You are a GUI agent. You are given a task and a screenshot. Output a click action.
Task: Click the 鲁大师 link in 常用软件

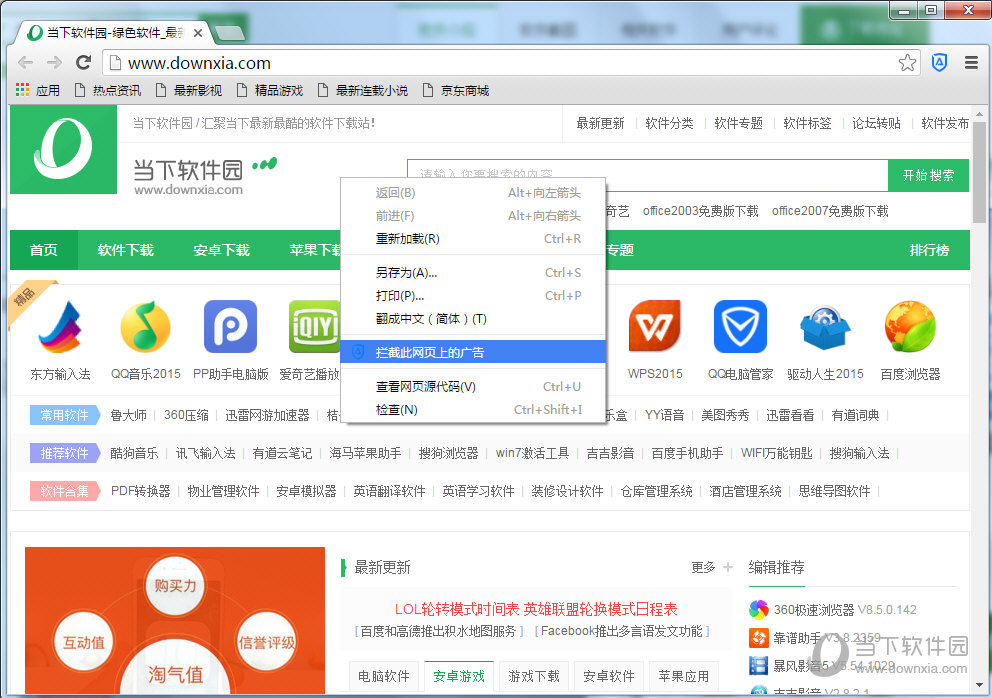tap(128, 415)
